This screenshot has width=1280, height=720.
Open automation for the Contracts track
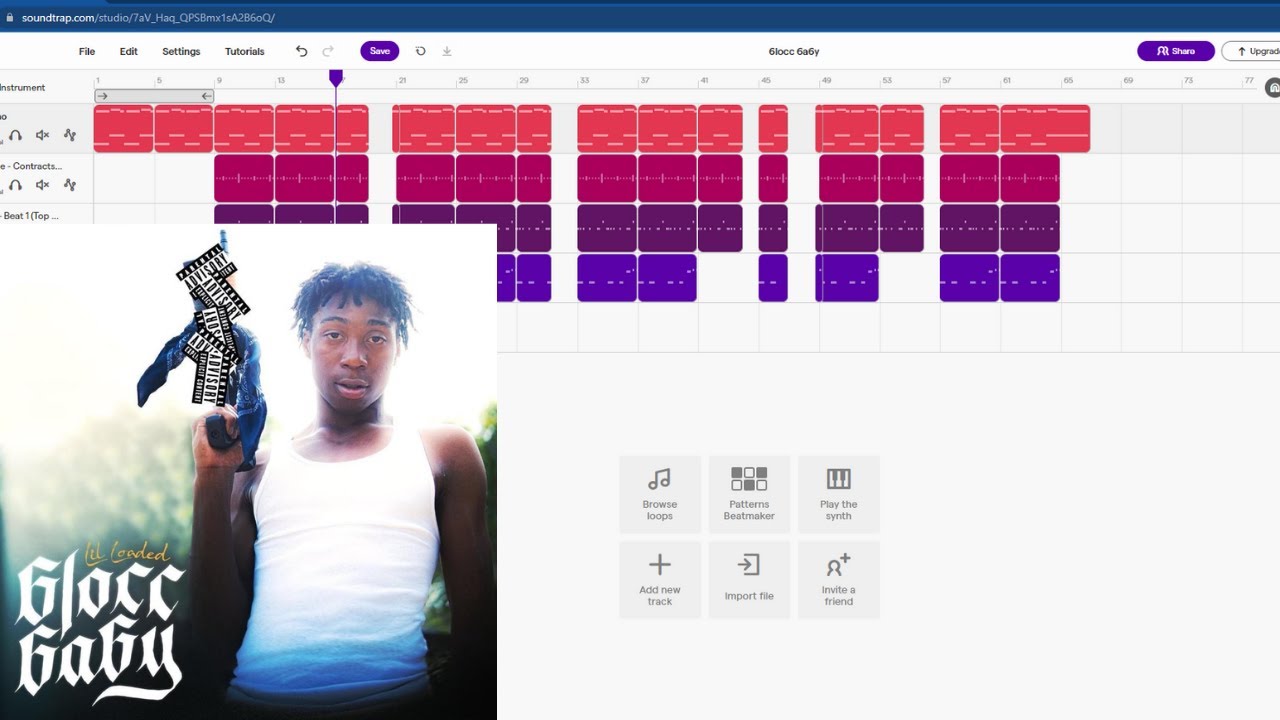(x=70, y=185)
